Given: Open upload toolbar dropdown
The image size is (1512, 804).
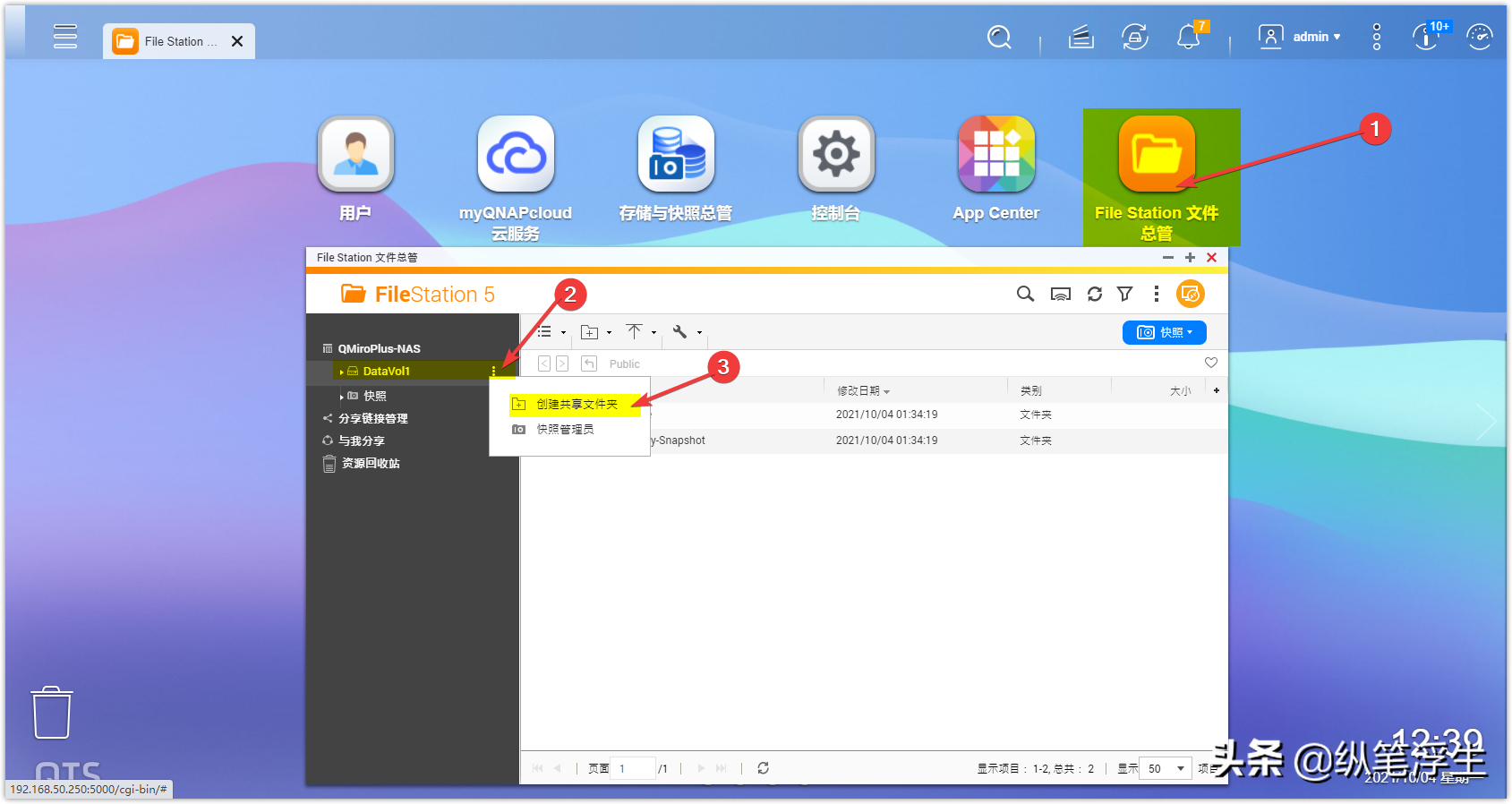Looking at the screenshot, I should click(641, 332).
